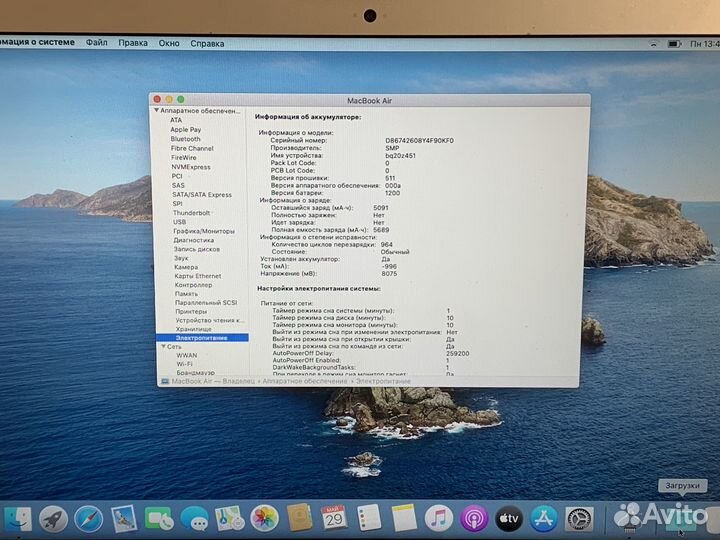This screenshot has height=540, width=720.
Task: Select SAS in the sidebar
Action: 178,186
